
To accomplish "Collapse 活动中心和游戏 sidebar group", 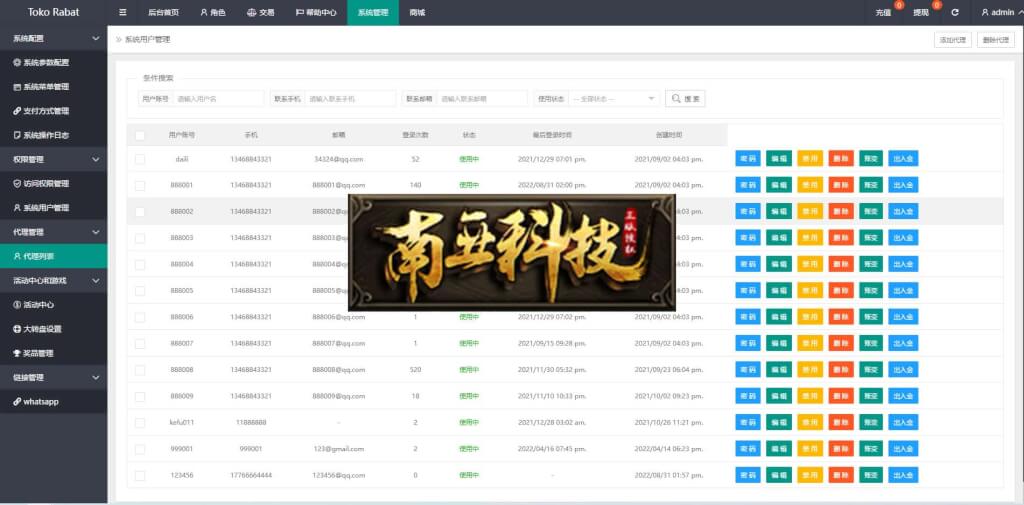I will [x=54, y=280].
